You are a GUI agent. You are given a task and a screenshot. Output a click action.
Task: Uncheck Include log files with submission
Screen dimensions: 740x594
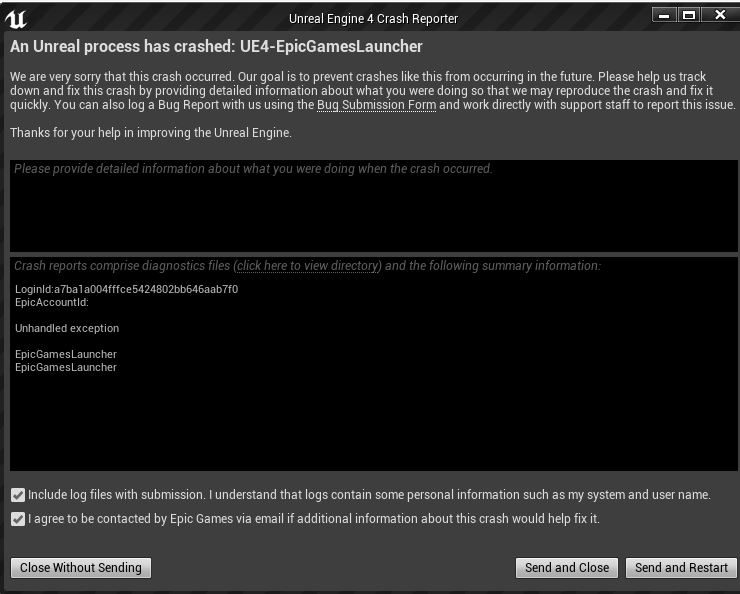[x=18, y=495]
